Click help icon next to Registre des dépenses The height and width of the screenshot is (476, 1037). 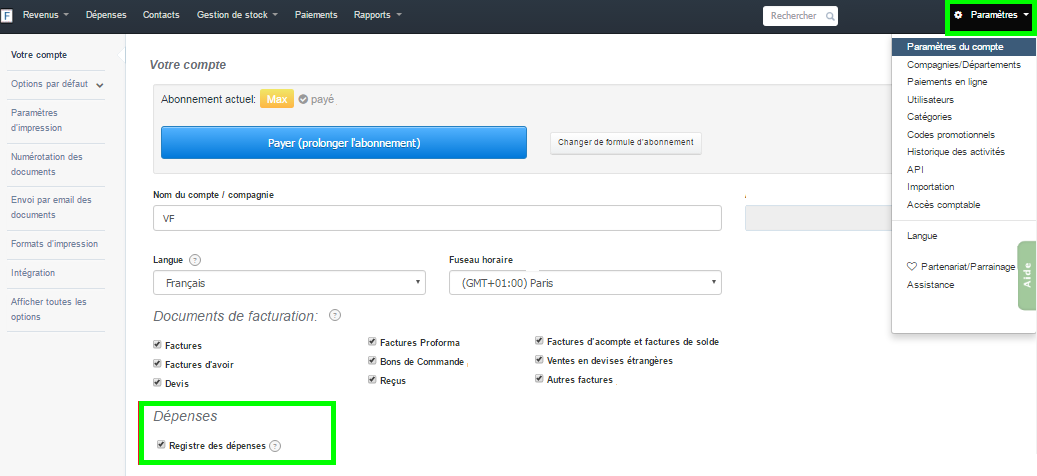(x=275, y=446)
